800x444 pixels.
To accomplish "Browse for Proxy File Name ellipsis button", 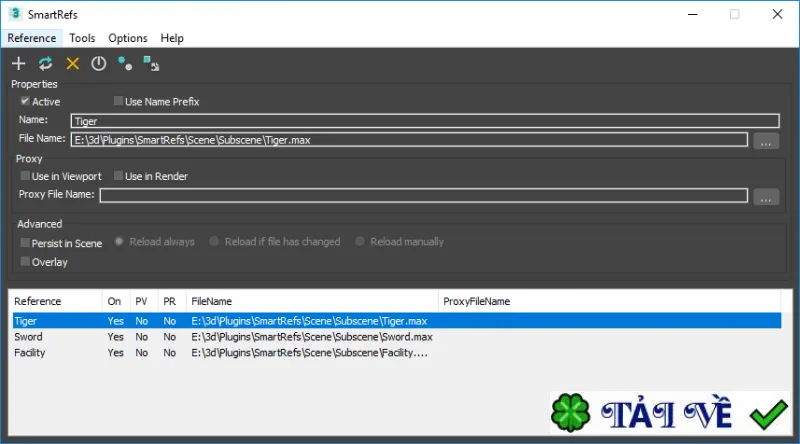I will [766, 197].
